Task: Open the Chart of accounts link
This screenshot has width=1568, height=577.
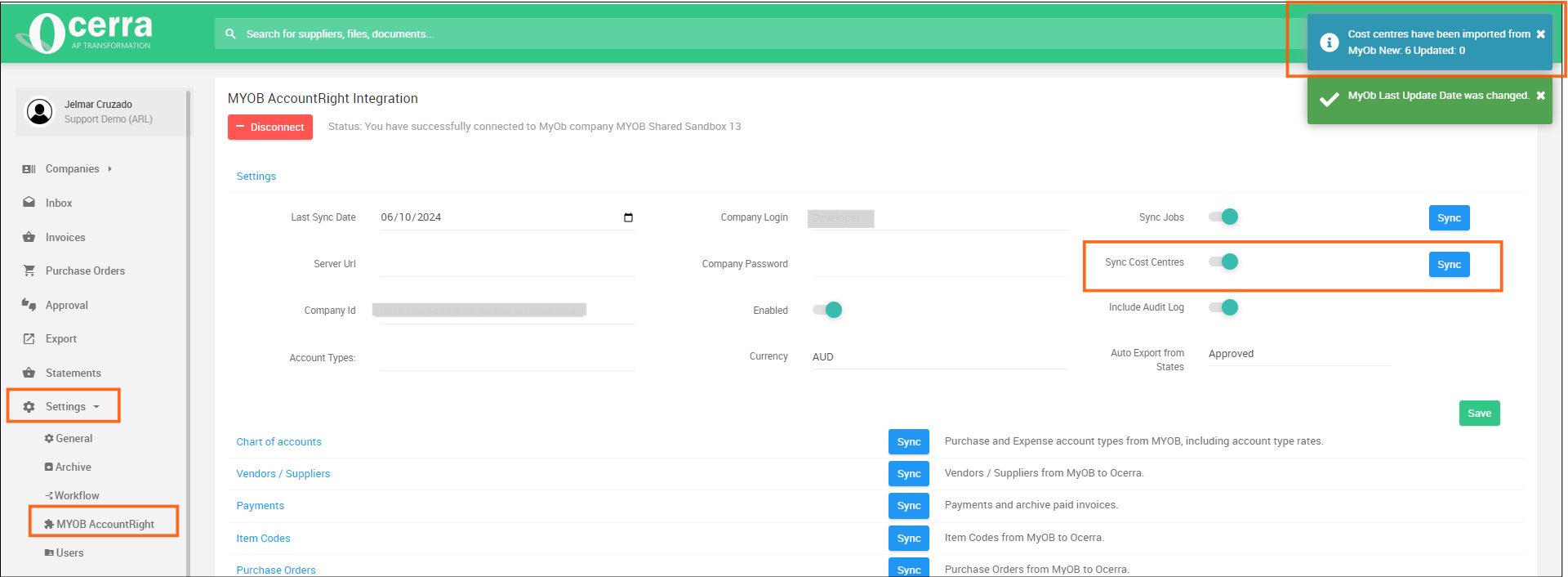Action: click(278, 442)
